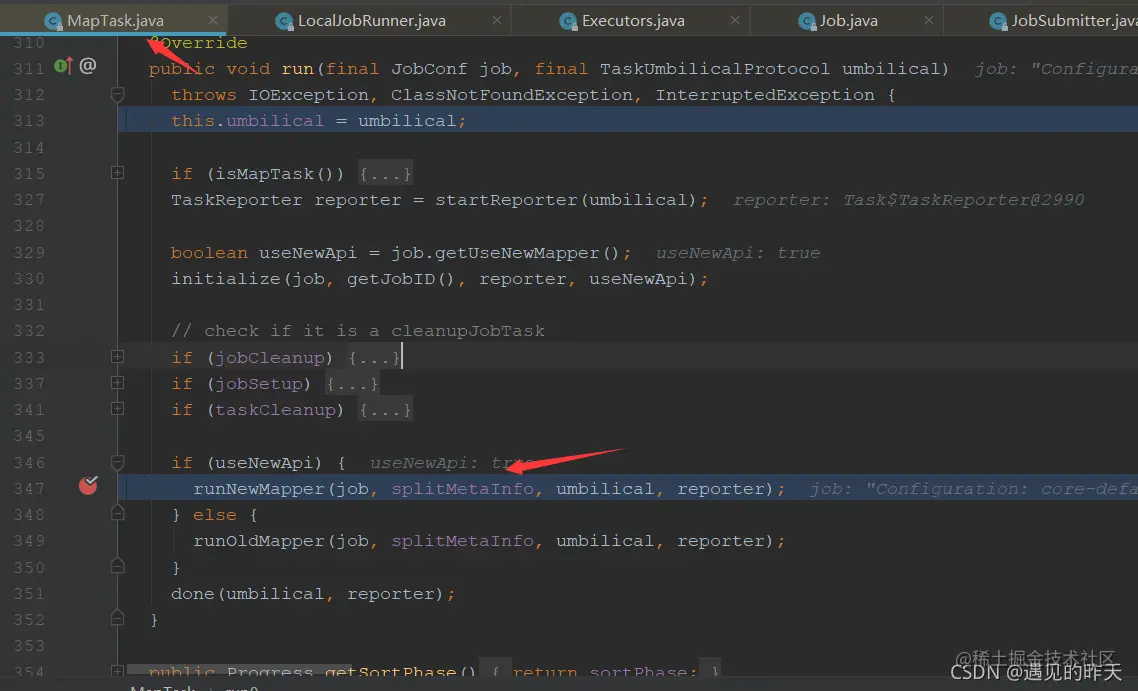
Task: Click the getJobID call on line 330
Action: 390,279
